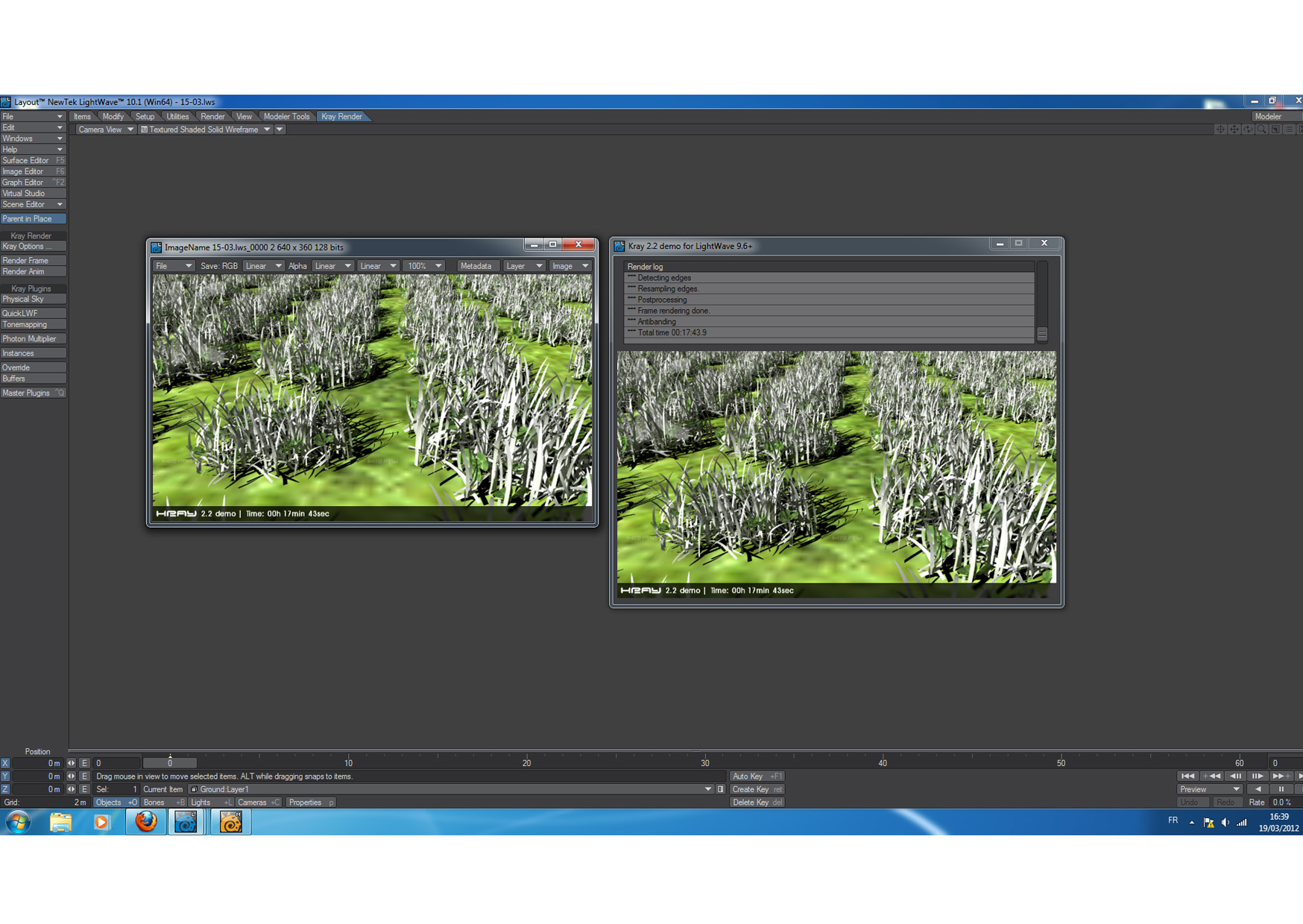
Task: Jump to first frame in transport controls
Action: coord(1187,776)
